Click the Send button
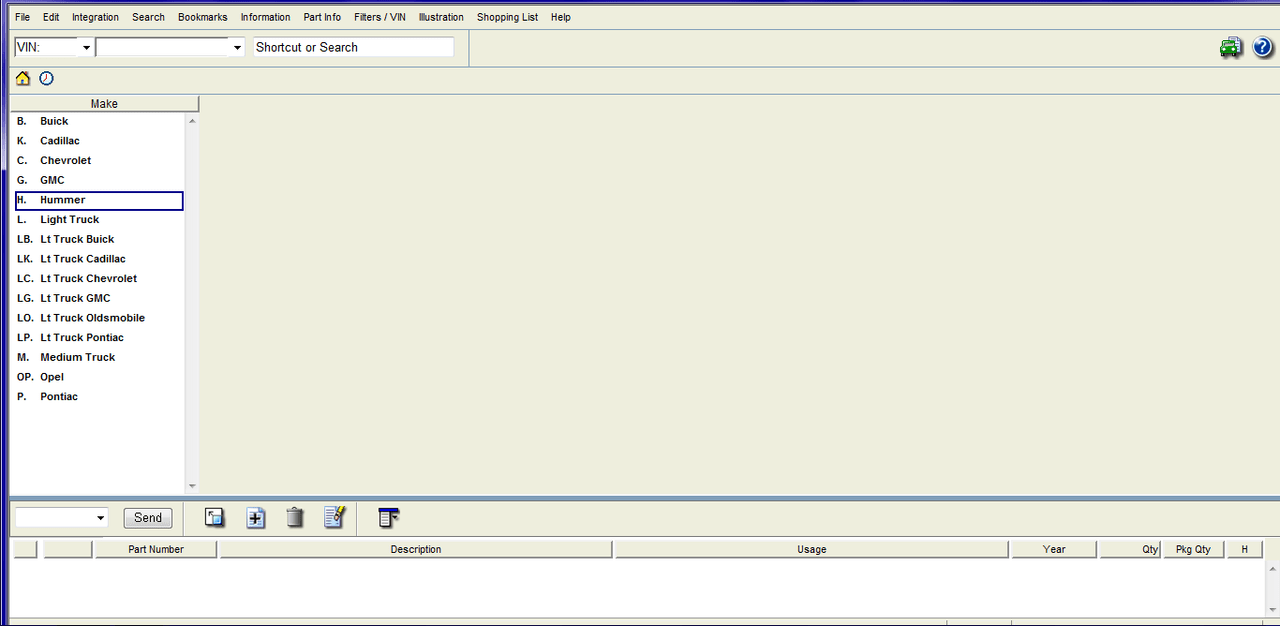 pos(148,518)
